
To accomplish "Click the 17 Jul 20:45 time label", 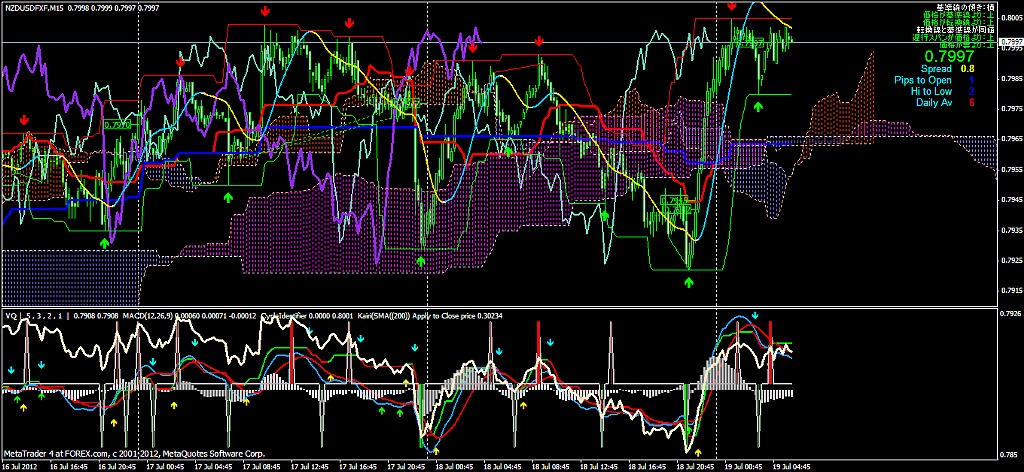I will coord(405,467).
